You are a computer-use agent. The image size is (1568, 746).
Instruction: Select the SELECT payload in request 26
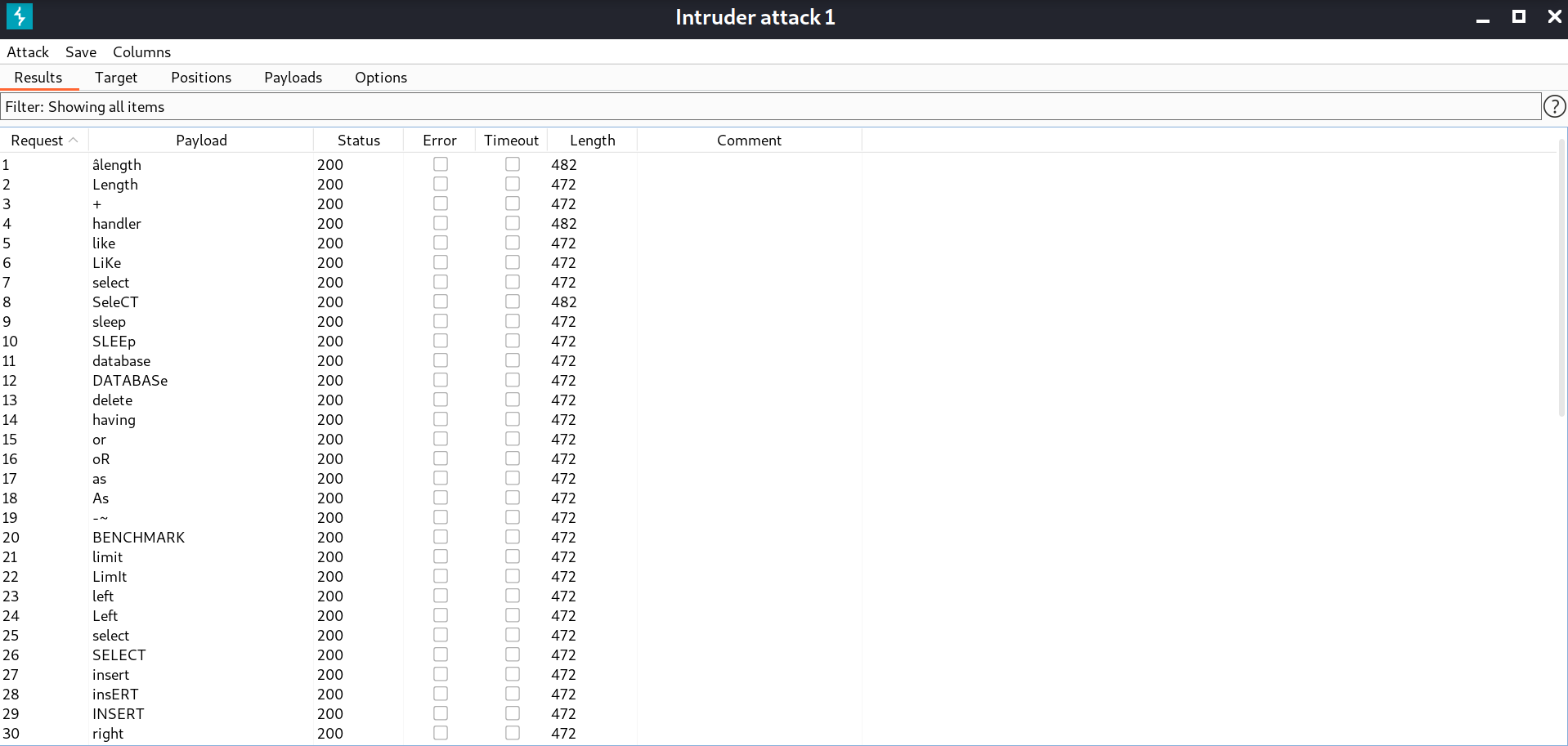pyautogui.click(x=119, y=654)
